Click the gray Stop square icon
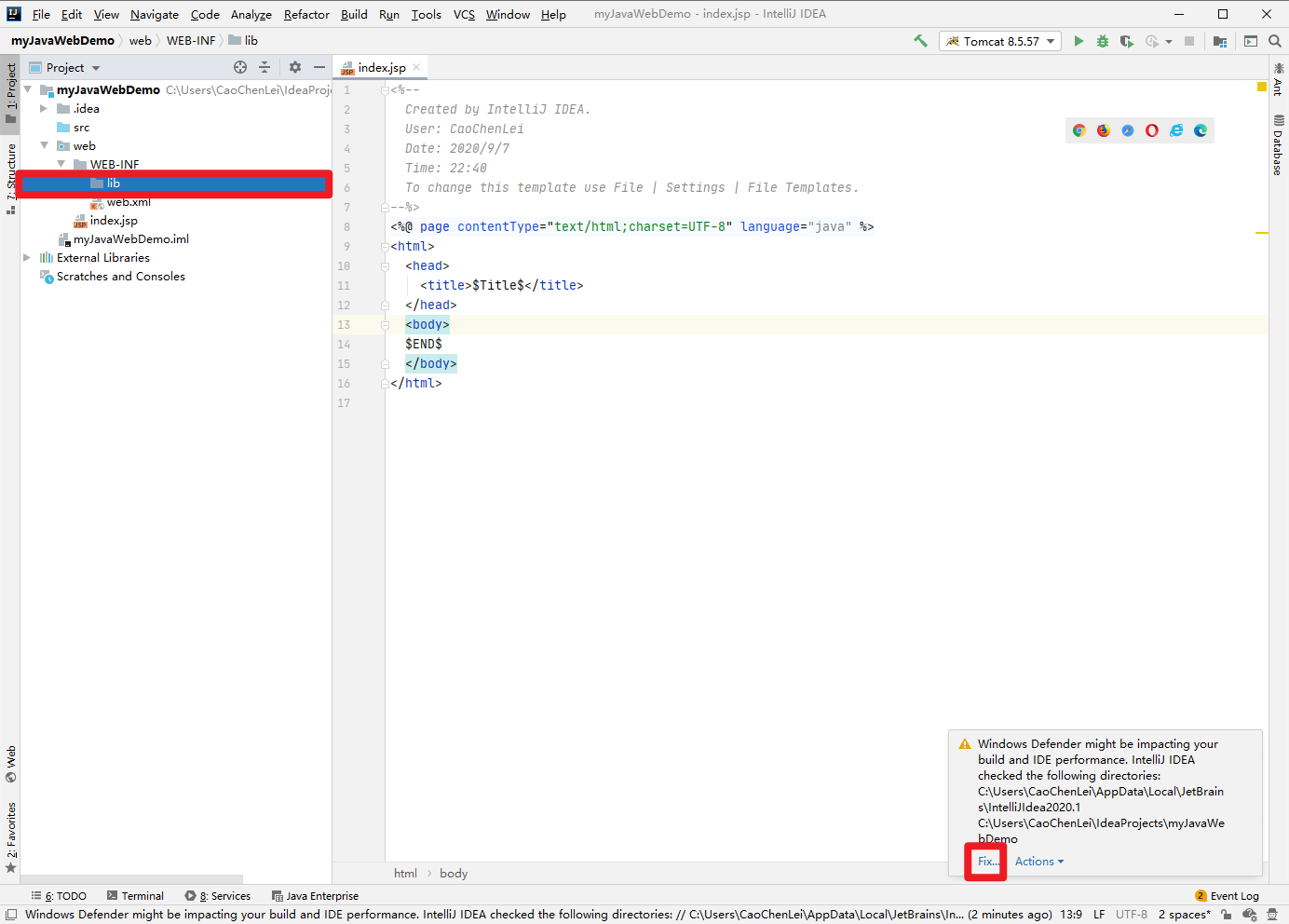Image resolution: width=1289 pixels, height=924 pixels. 1189,41
